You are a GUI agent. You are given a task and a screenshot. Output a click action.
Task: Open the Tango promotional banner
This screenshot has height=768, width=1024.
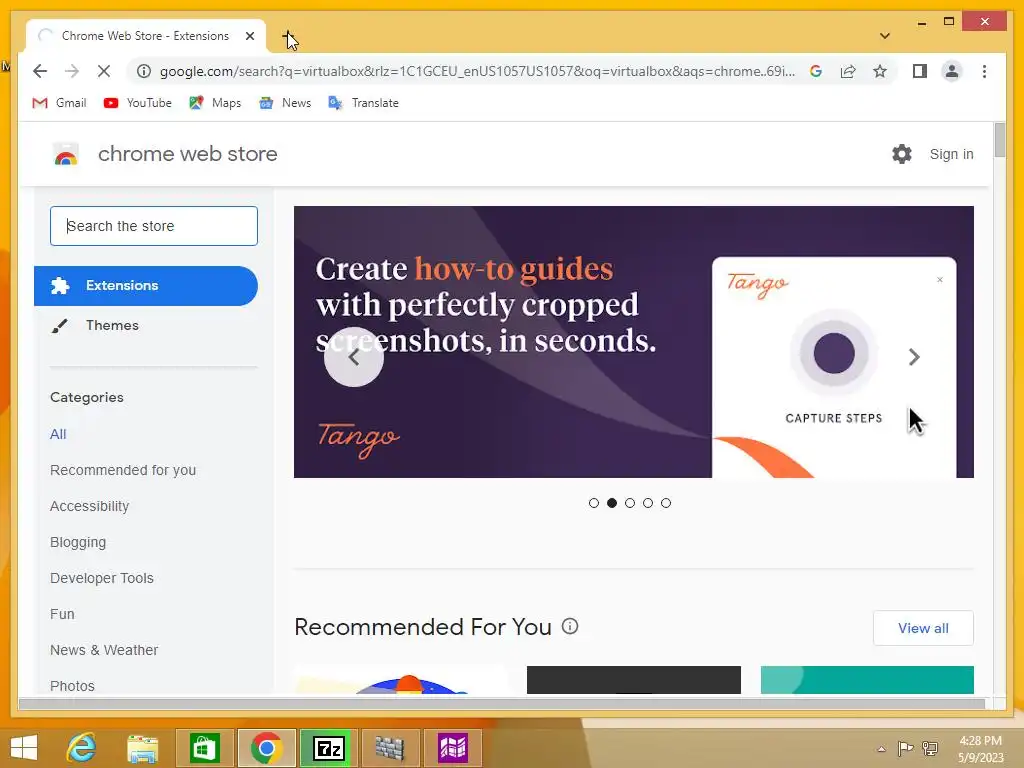pyautogui.click(x=633, y=342)
